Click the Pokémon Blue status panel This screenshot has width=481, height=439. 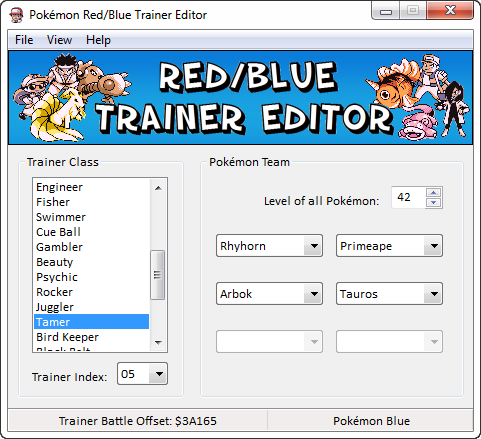click(x=371, y=421)
